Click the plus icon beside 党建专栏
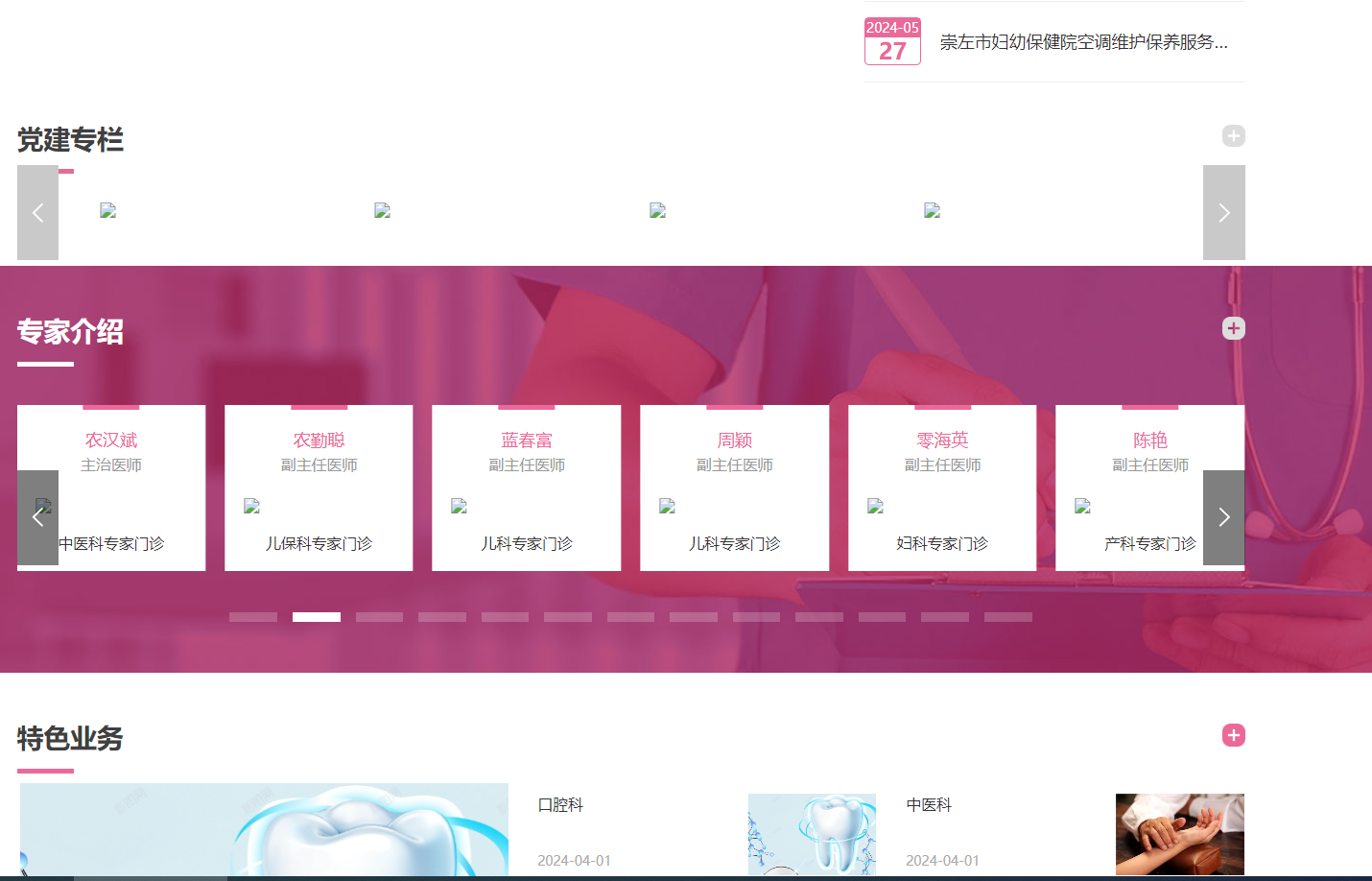The image size is (1372, 881). (x=1233, y=136)
